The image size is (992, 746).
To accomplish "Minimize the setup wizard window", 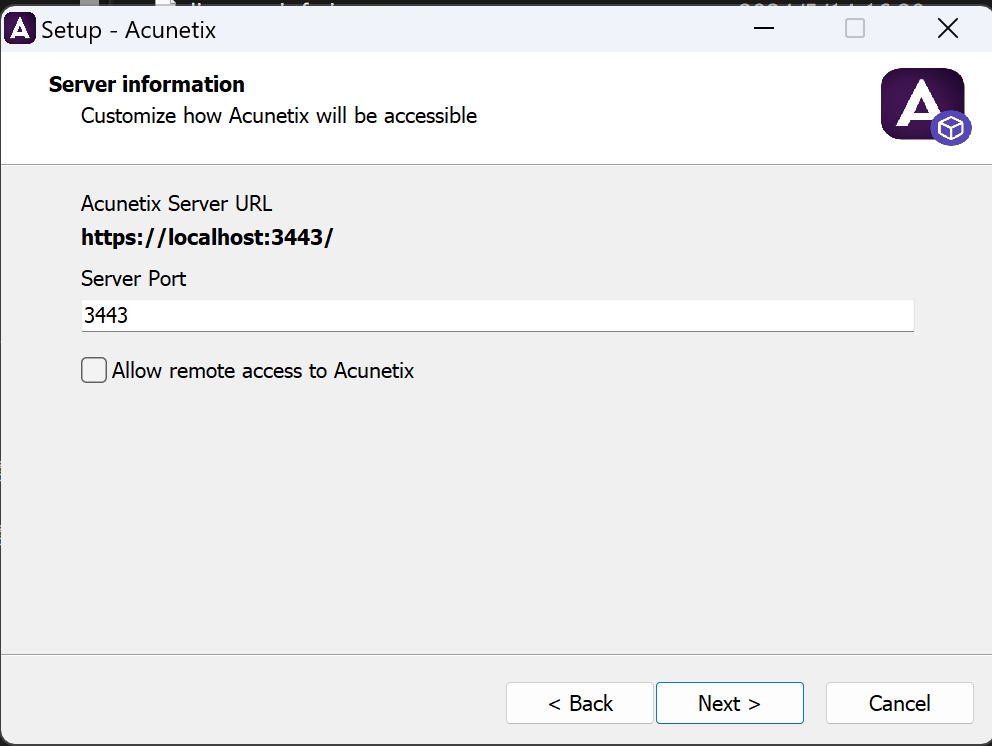I will click(763, 28).
